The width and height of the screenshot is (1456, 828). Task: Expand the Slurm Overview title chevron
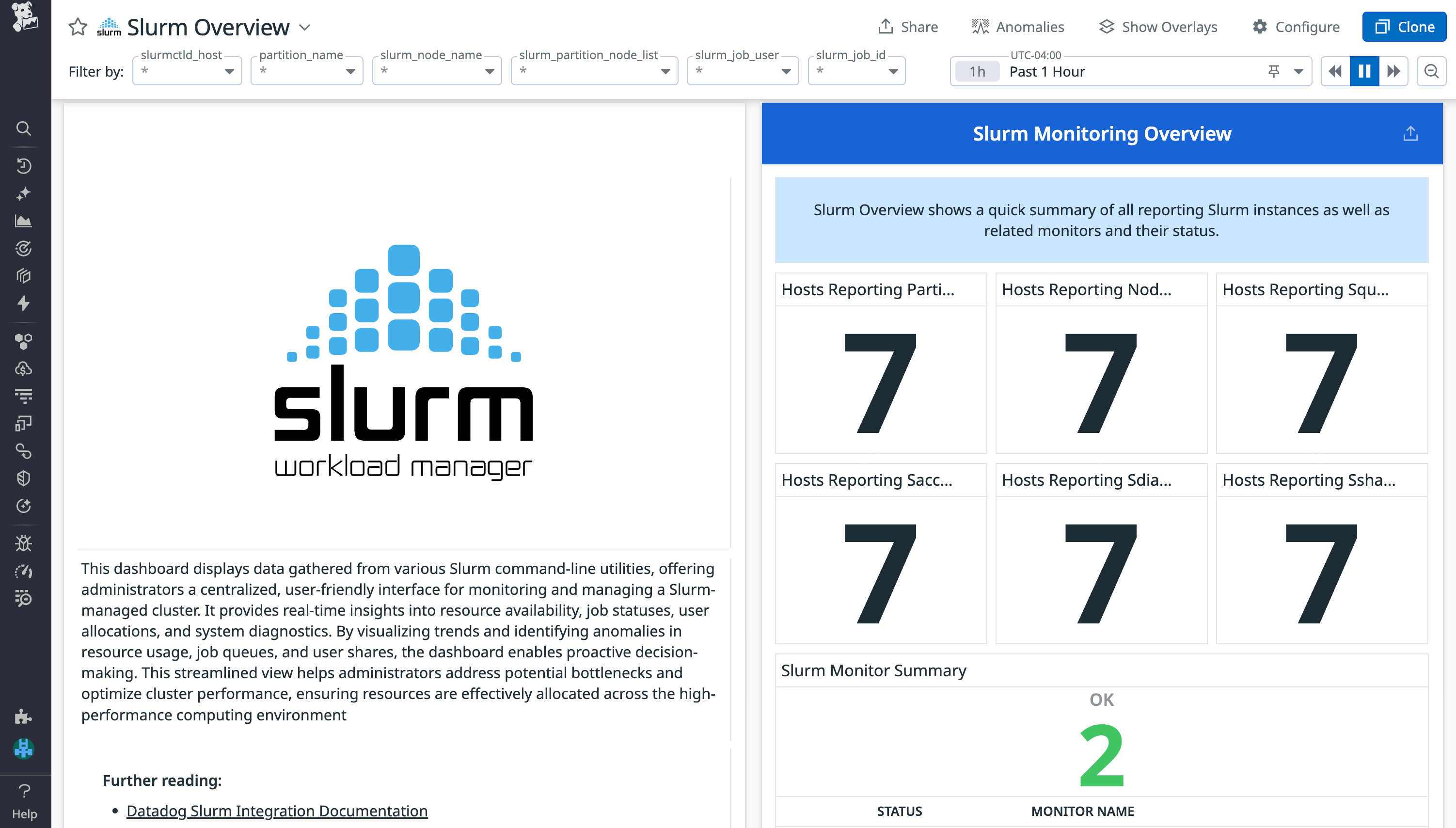click(305, 27)
